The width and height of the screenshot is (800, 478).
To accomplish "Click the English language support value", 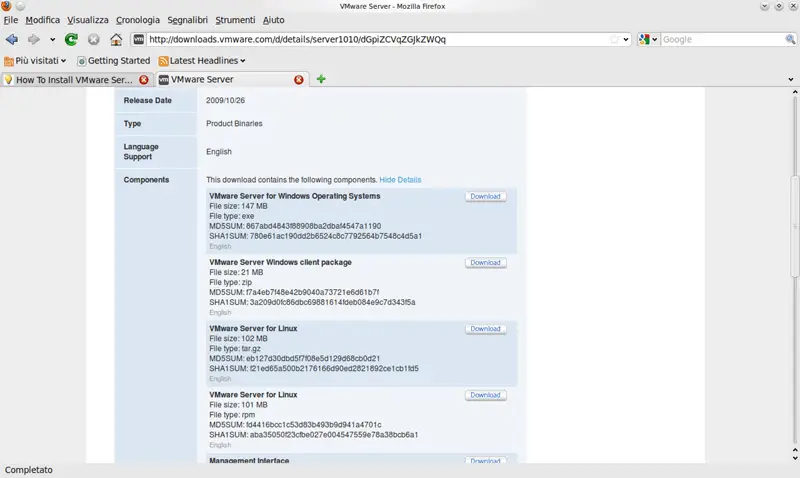I will 219,152.
